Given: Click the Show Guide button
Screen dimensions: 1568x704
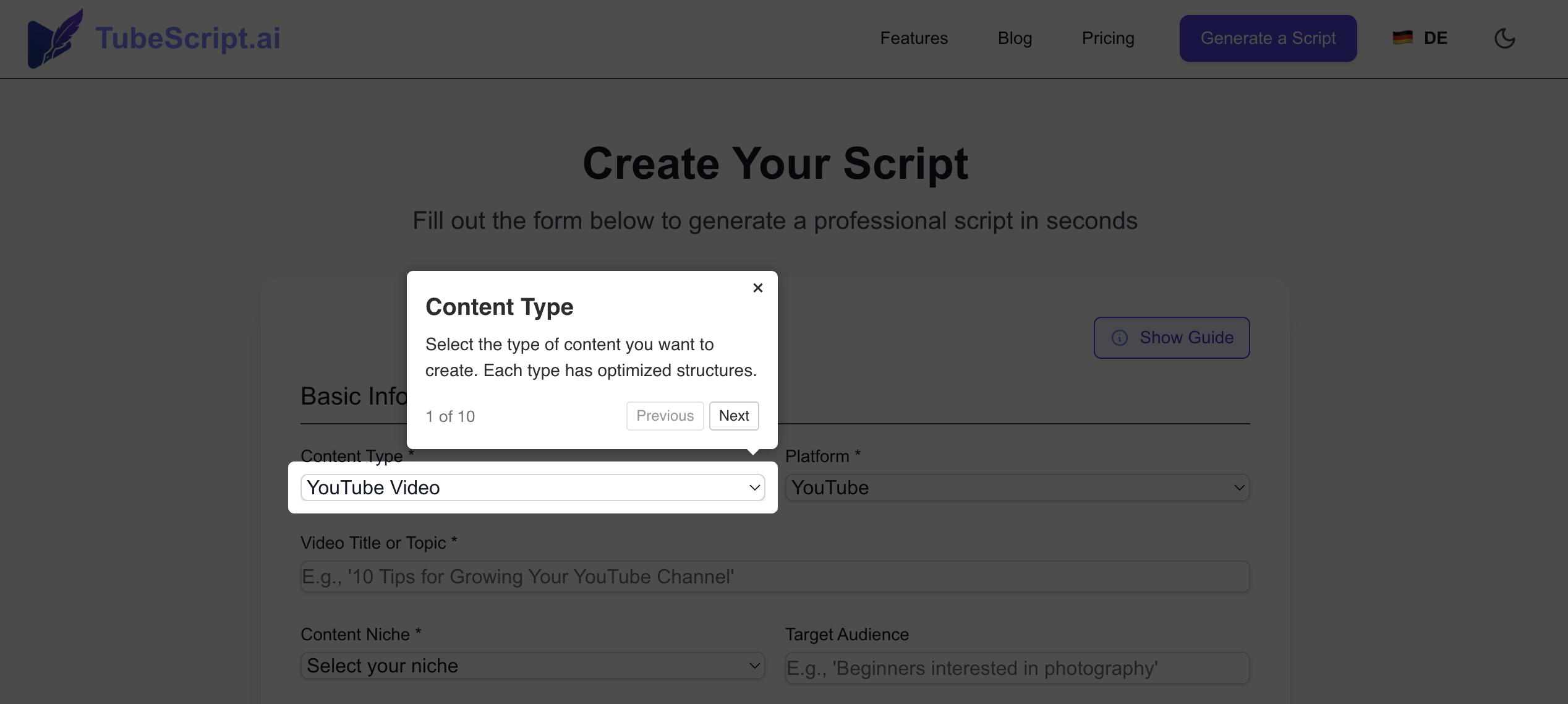Looking at the screenshot, I should [x=1172, y=338].
